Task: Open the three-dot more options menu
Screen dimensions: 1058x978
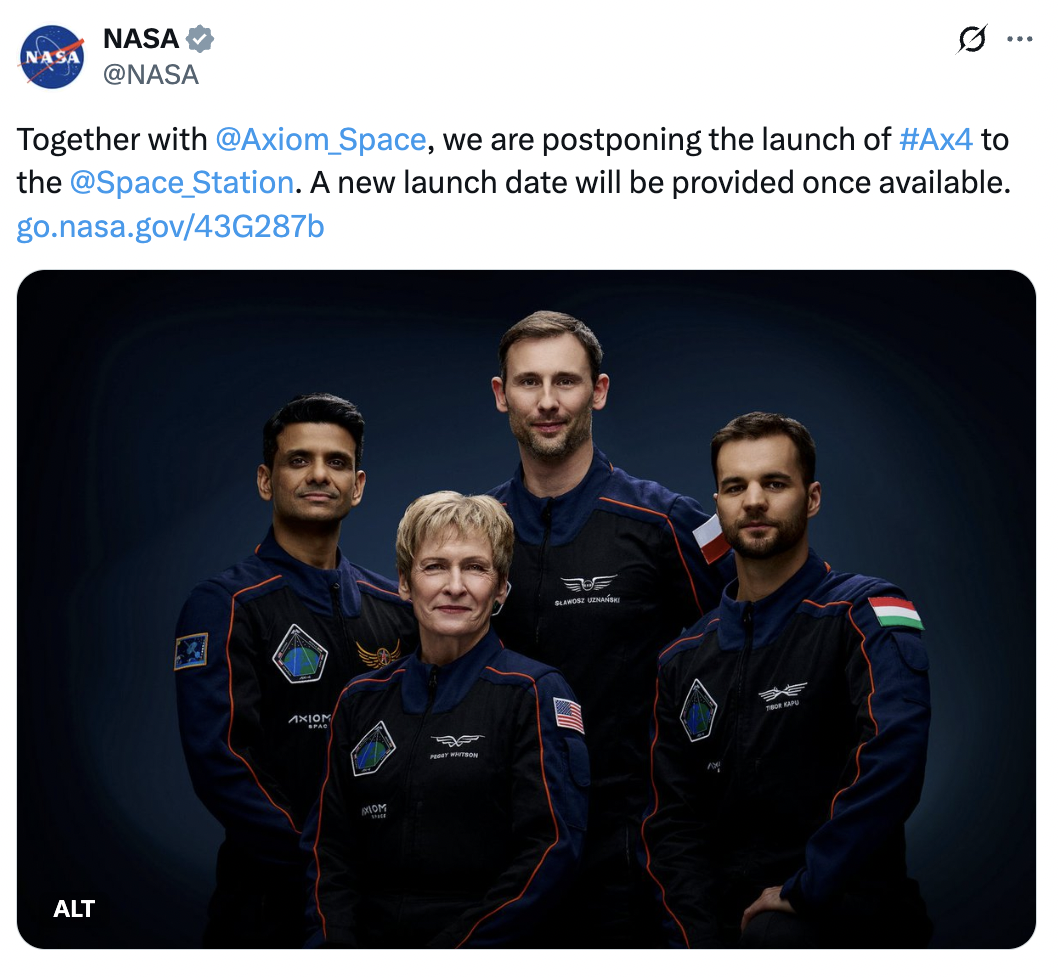Action: coord(1019,40)
